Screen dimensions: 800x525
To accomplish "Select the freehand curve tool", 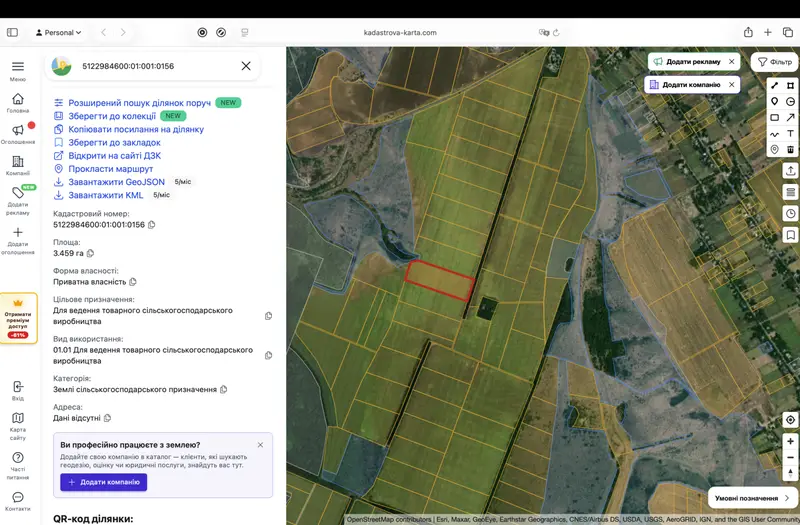I will click(x=774, y=134).
